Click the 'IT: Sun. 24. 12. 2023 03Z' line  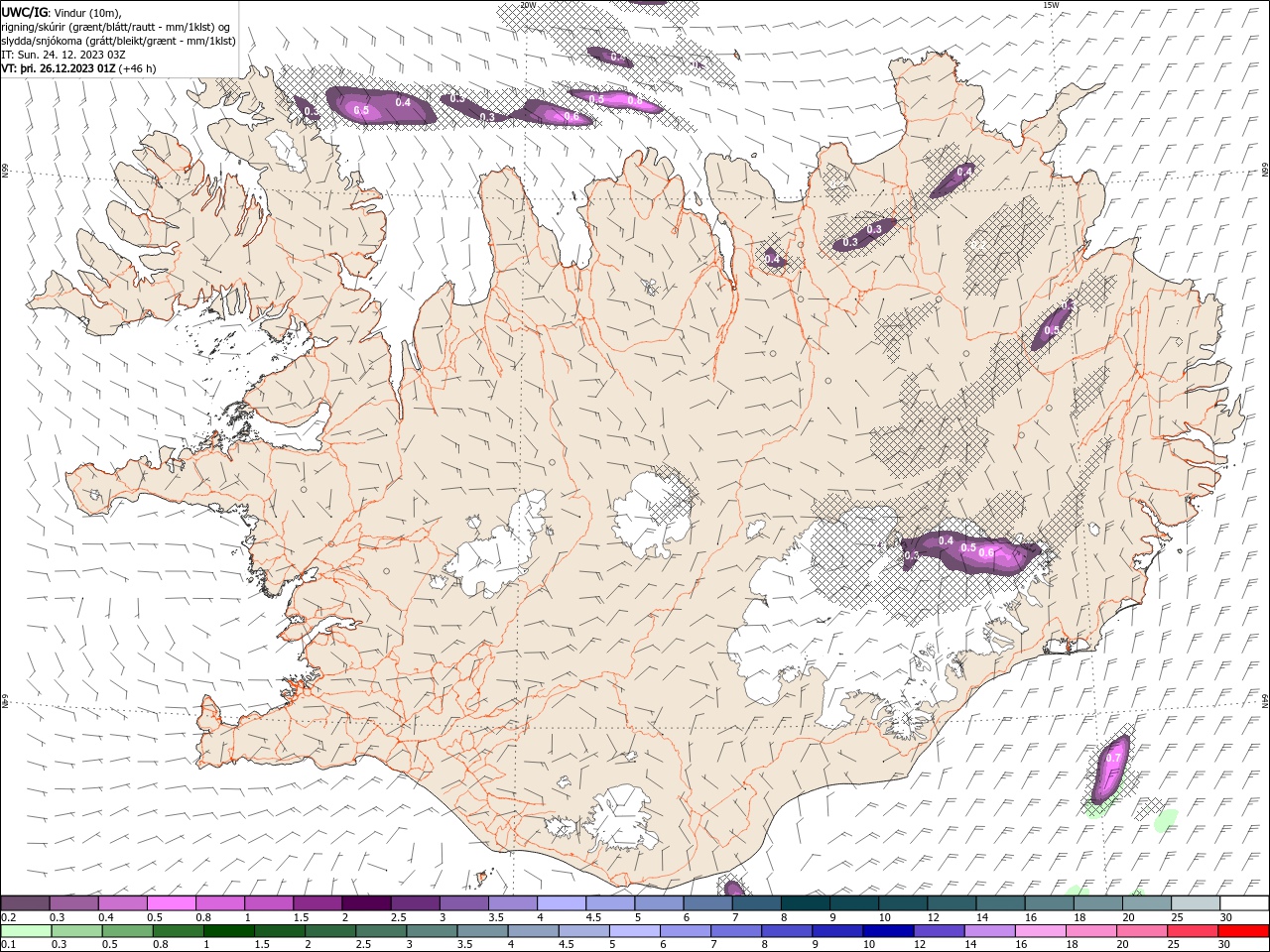point(63,55)
